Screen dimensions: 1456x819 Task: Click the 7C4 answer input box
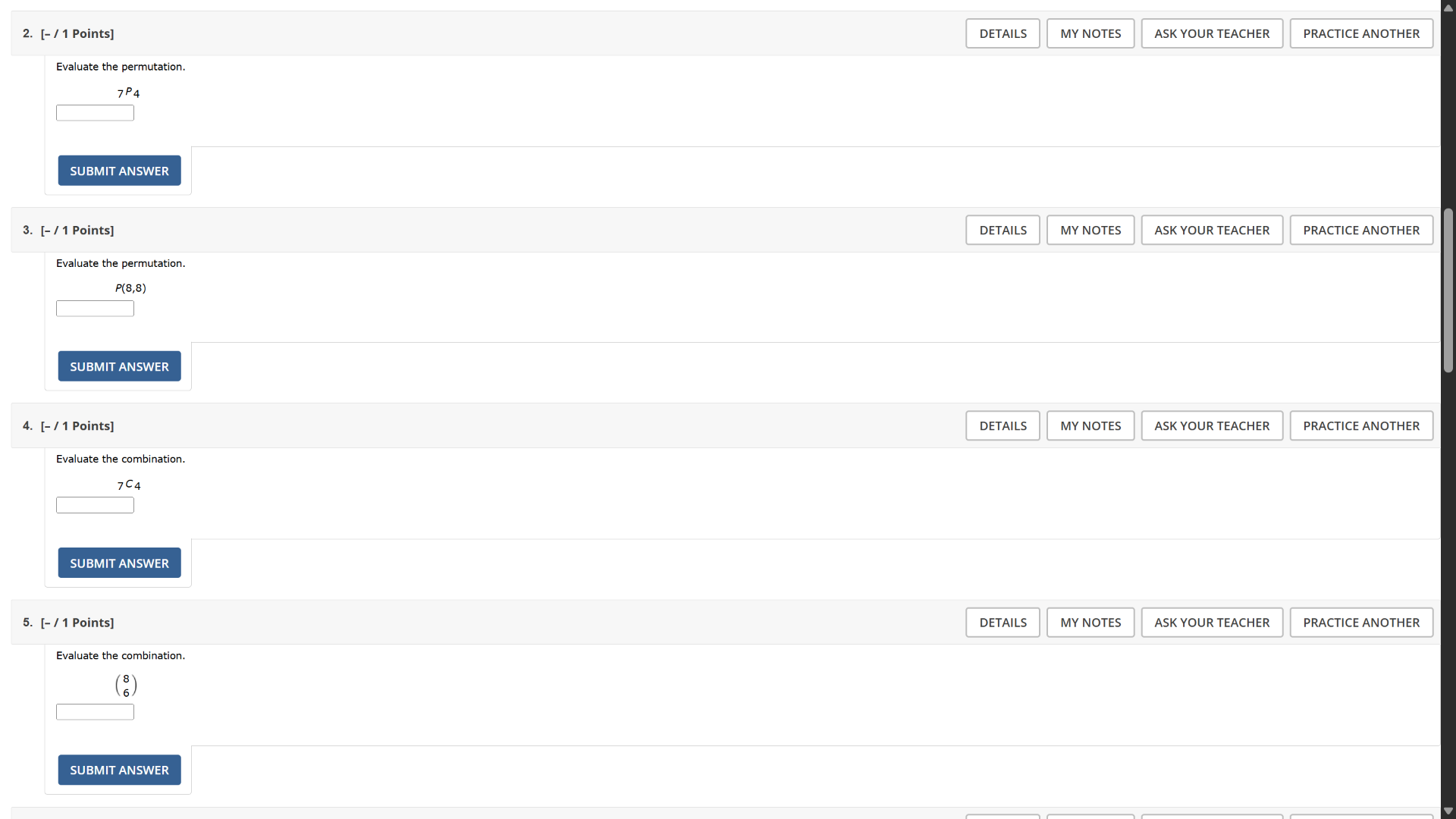coord(95,505)
